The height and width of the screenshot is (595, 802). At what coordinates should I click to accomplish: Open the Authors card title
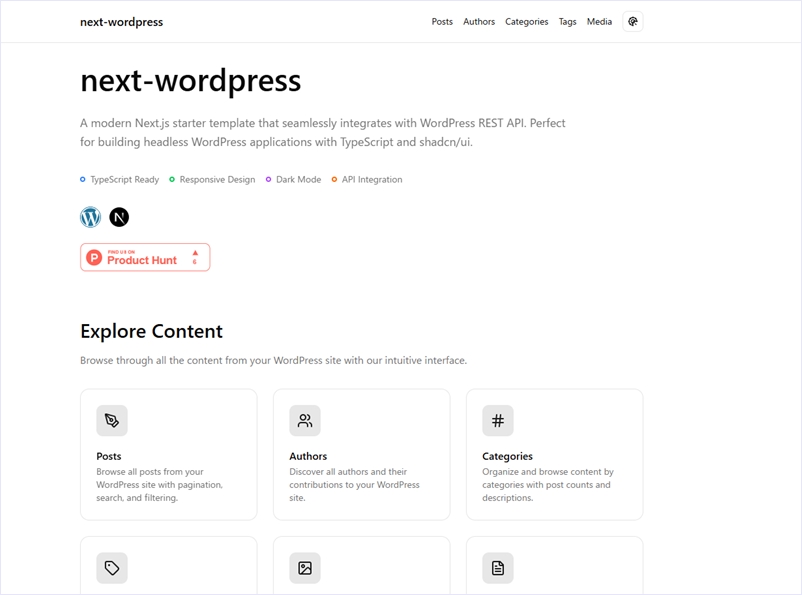coord(308,456)
